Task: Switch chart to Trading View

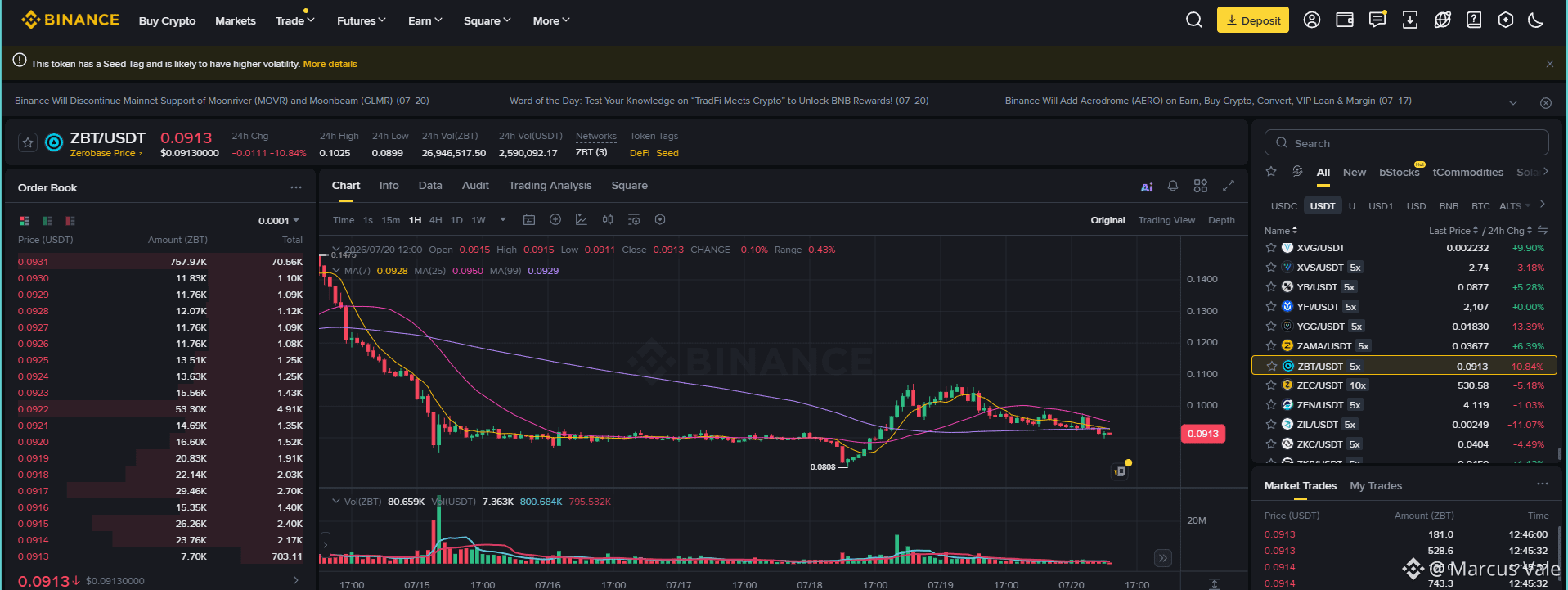Action: [1166, 220]
